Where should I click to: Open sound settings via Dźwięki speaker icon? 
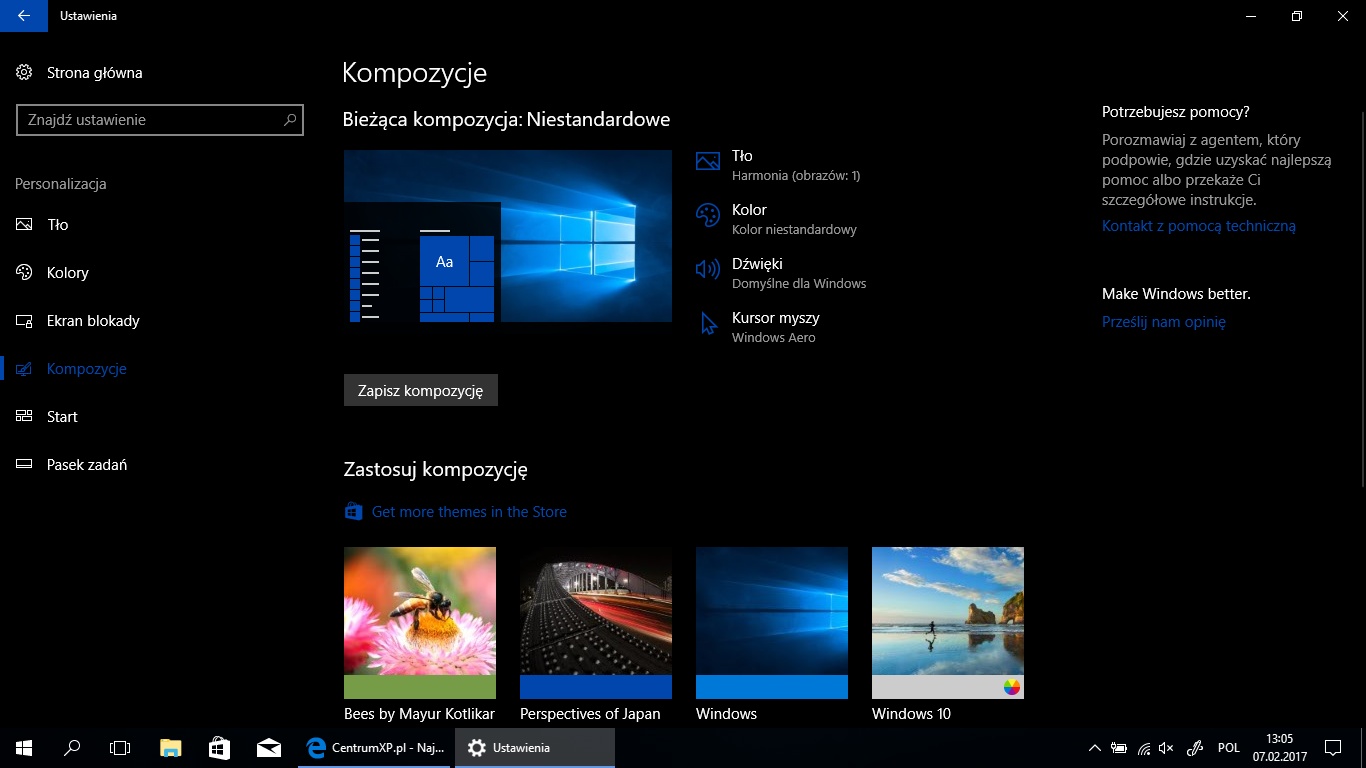point(708,269)
